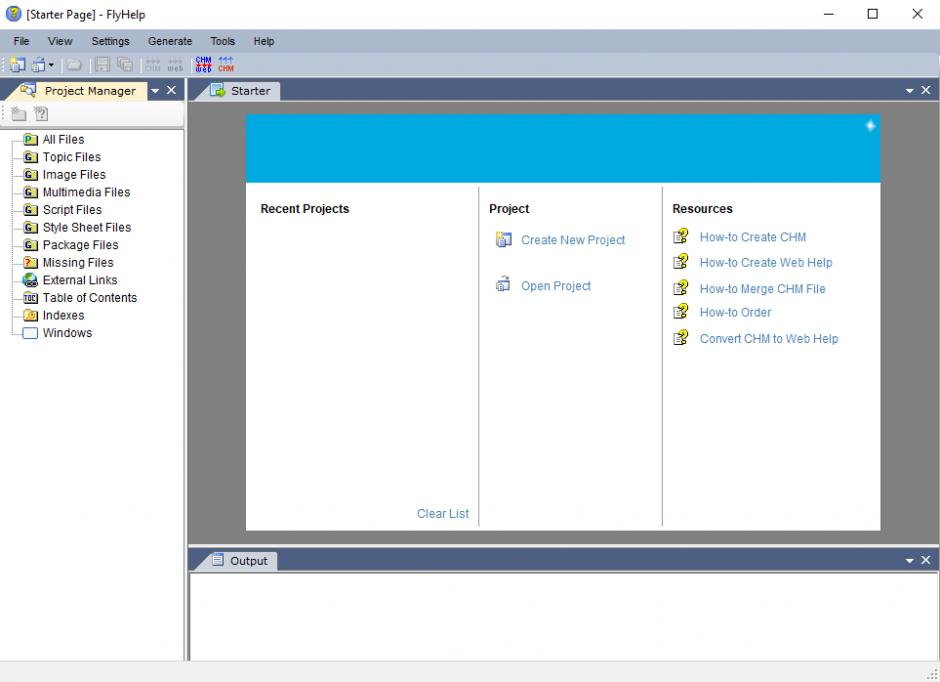Open the How-to Merge CHM File resource
The image size is (940, 682).
(762, 288)
